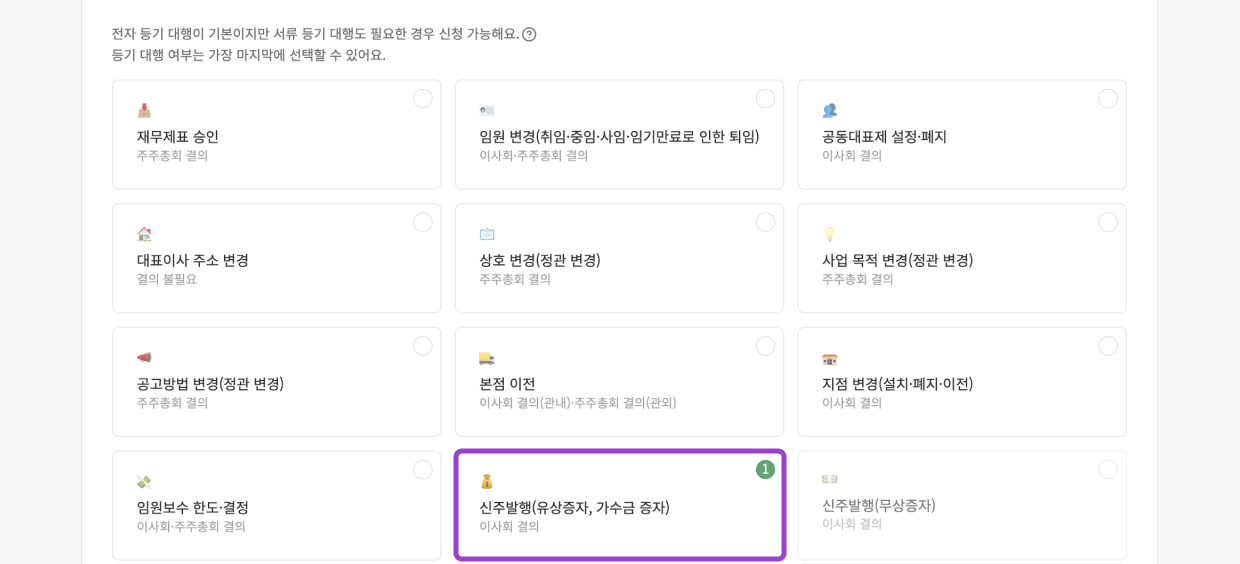Click the 사업 목적 변경 lightbulb icon

coord(829,234)
